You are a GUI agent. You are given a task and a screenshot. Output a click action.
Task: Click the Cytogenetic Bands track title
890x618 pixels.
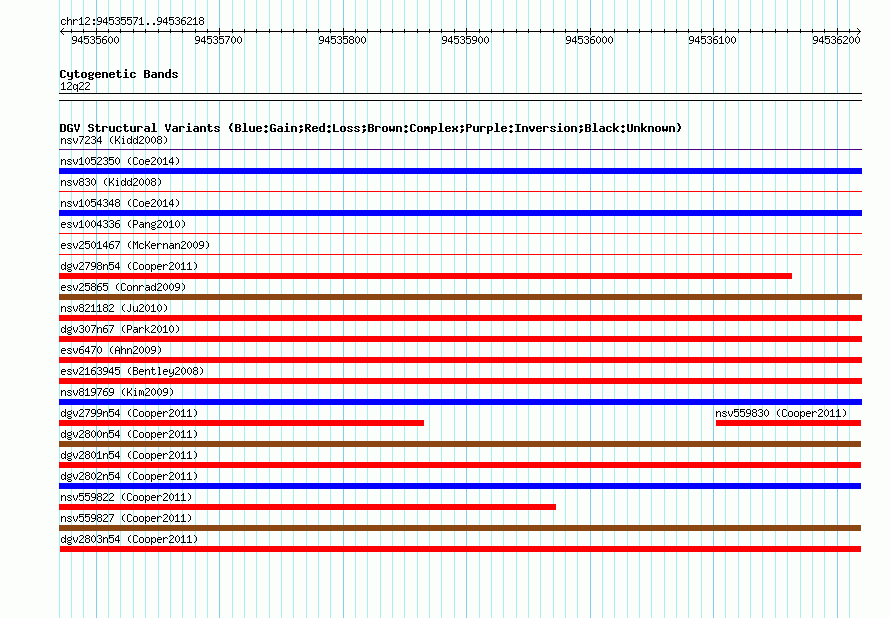coord(119,74)
